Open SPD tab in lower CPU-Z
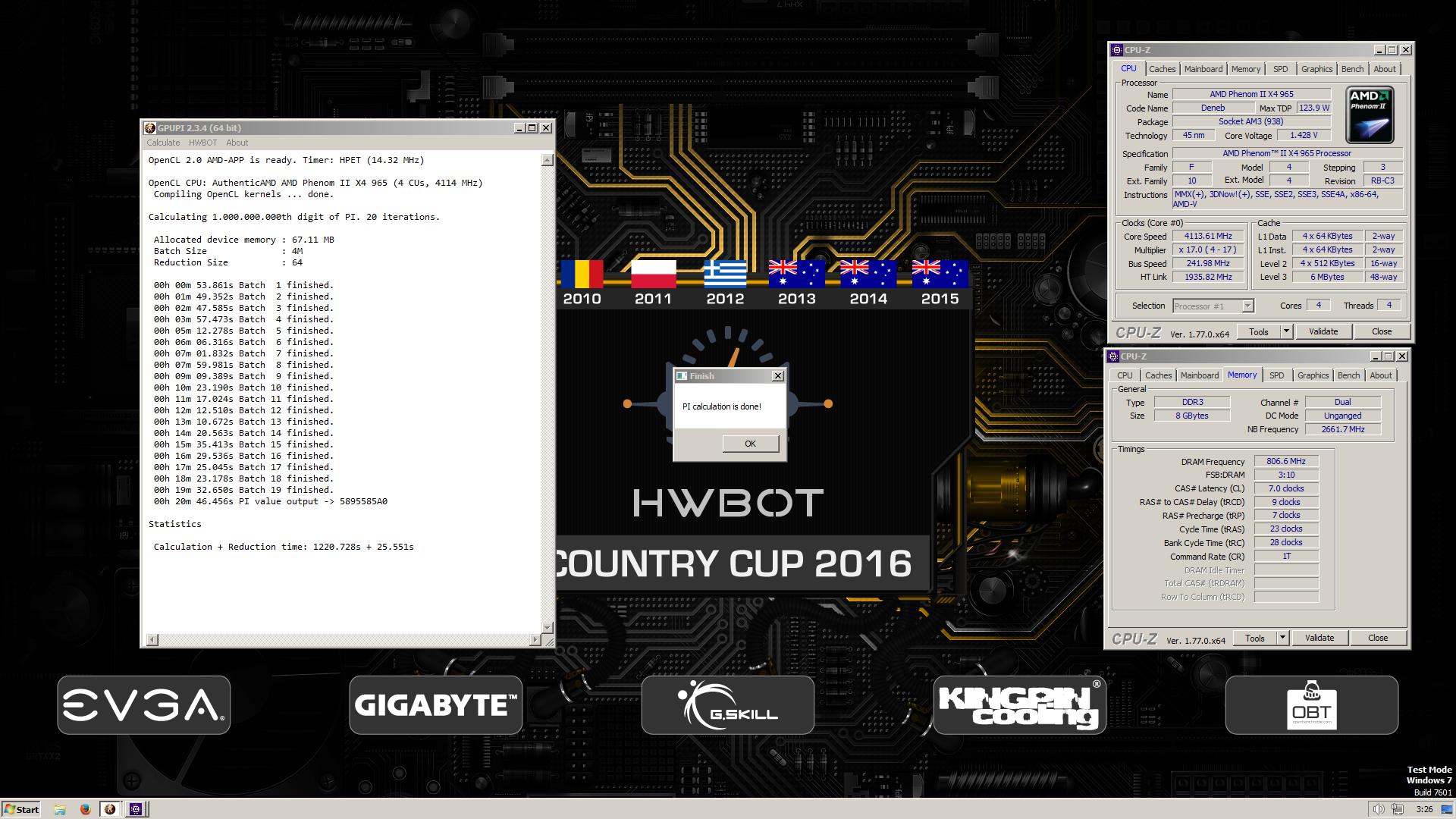This screenshot has width=1456, height=819. click(1277, 375)
